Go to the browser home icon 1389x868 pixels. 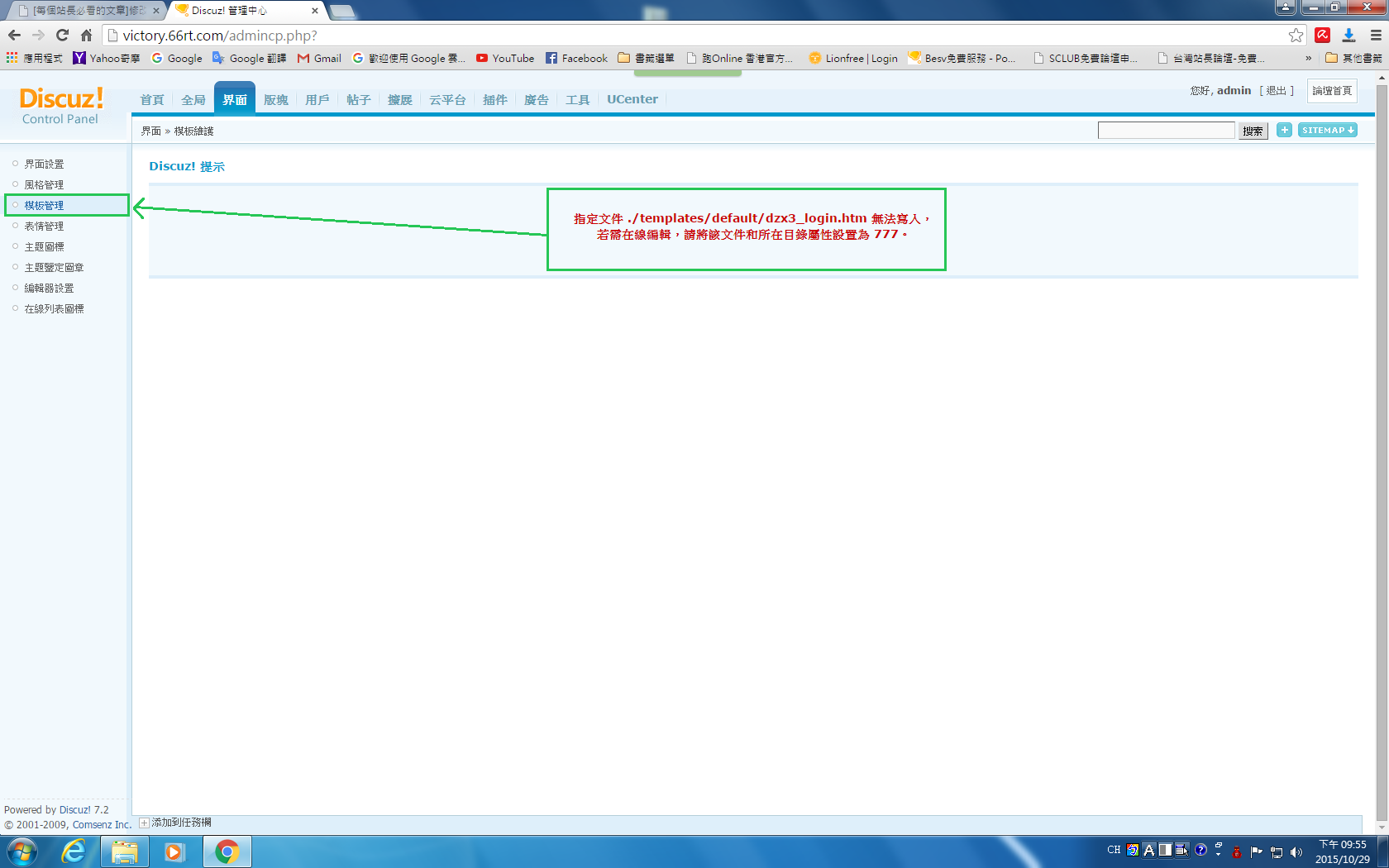(86, 36)
